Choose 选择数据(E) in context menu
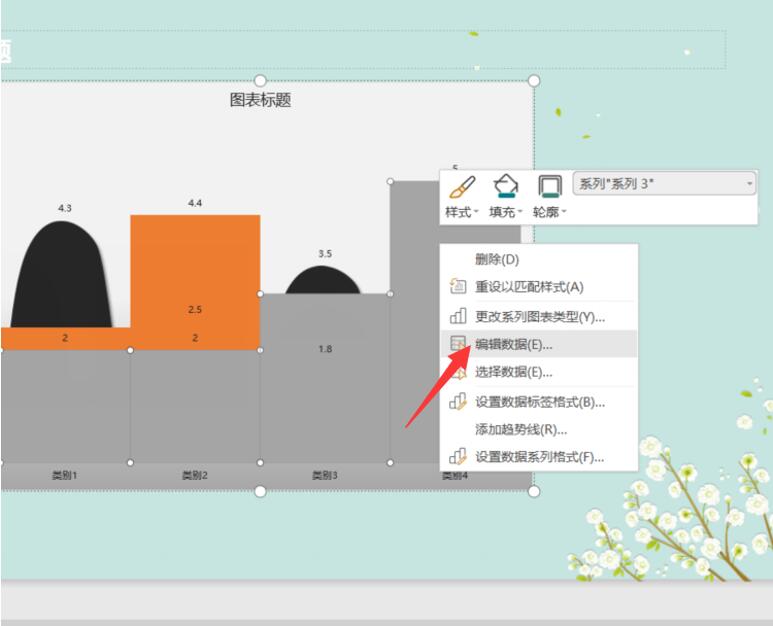773x626 pixels. 538,372
